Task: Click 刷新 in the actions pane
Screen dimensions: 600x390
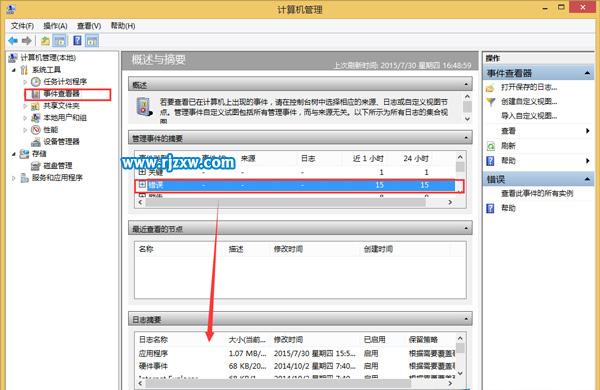Action: click(508, 146)
